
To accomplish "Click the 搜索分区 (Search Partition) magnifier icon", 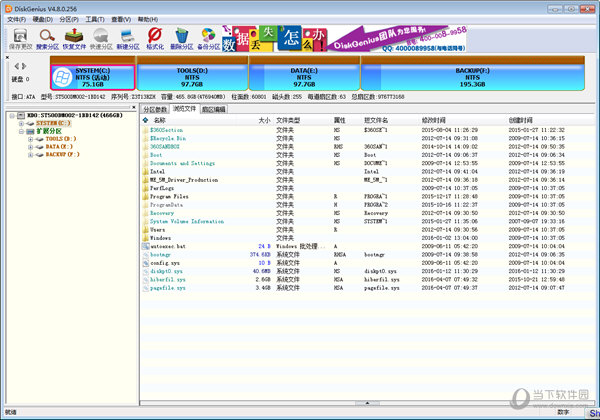I will (x=47, y=40).
